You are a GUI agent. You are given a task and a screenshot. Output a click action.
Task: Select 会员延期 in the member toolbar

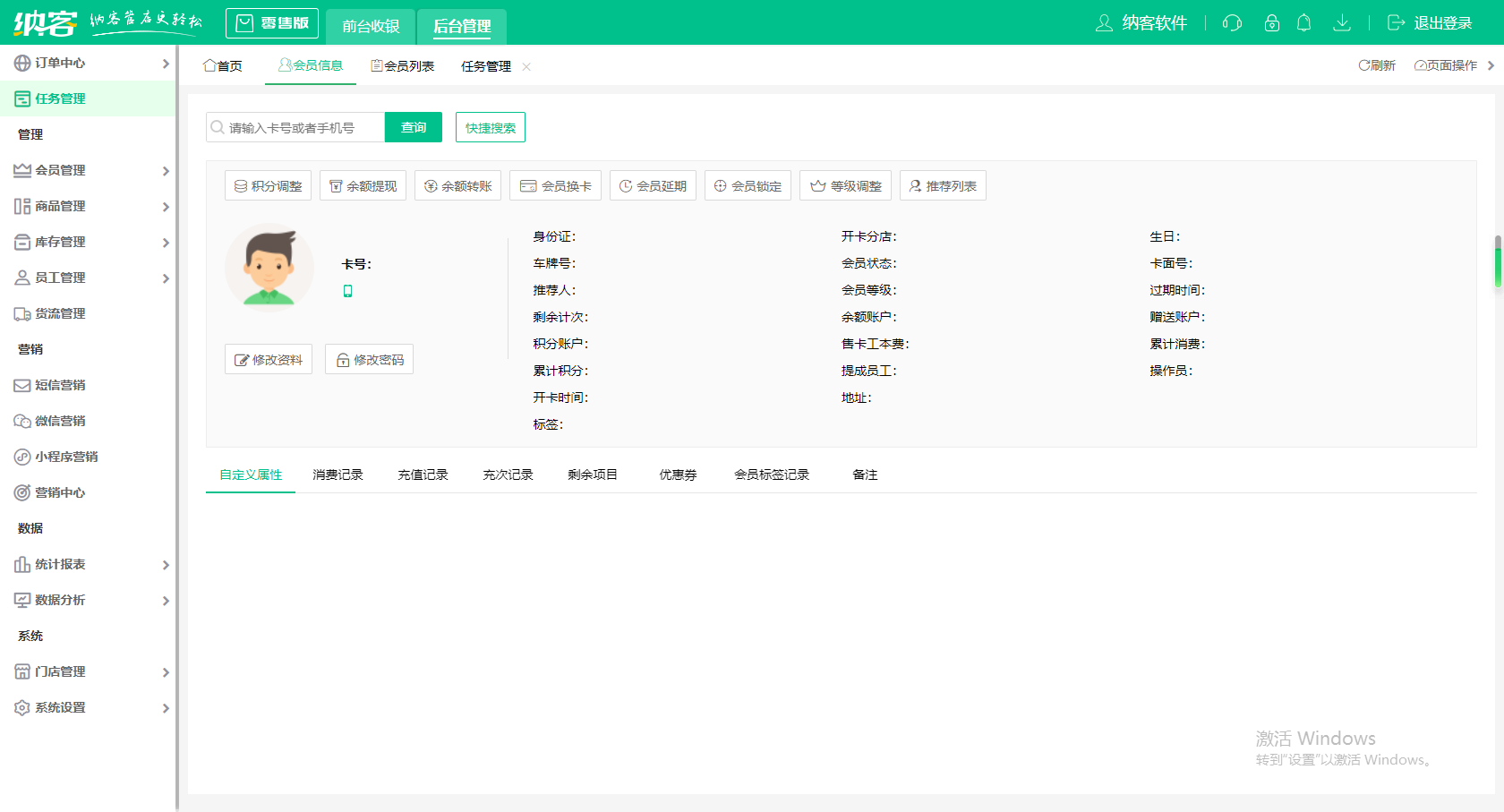653,185
